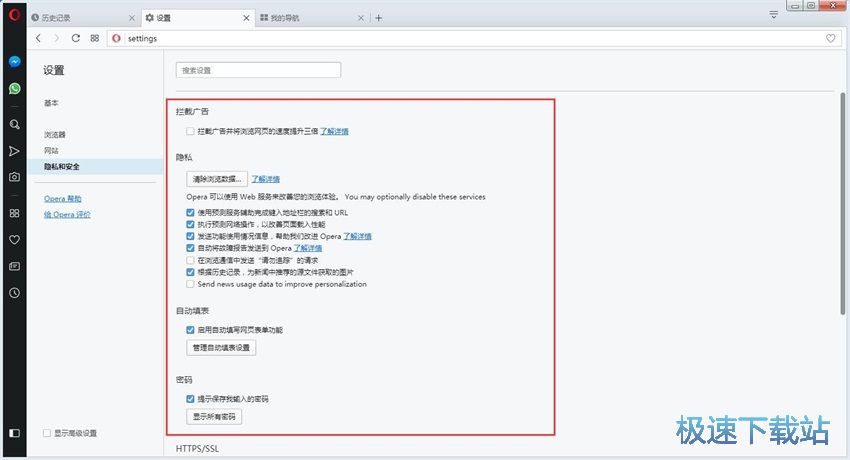Select 网站 in settings sidebar

[x=51, y=150]
